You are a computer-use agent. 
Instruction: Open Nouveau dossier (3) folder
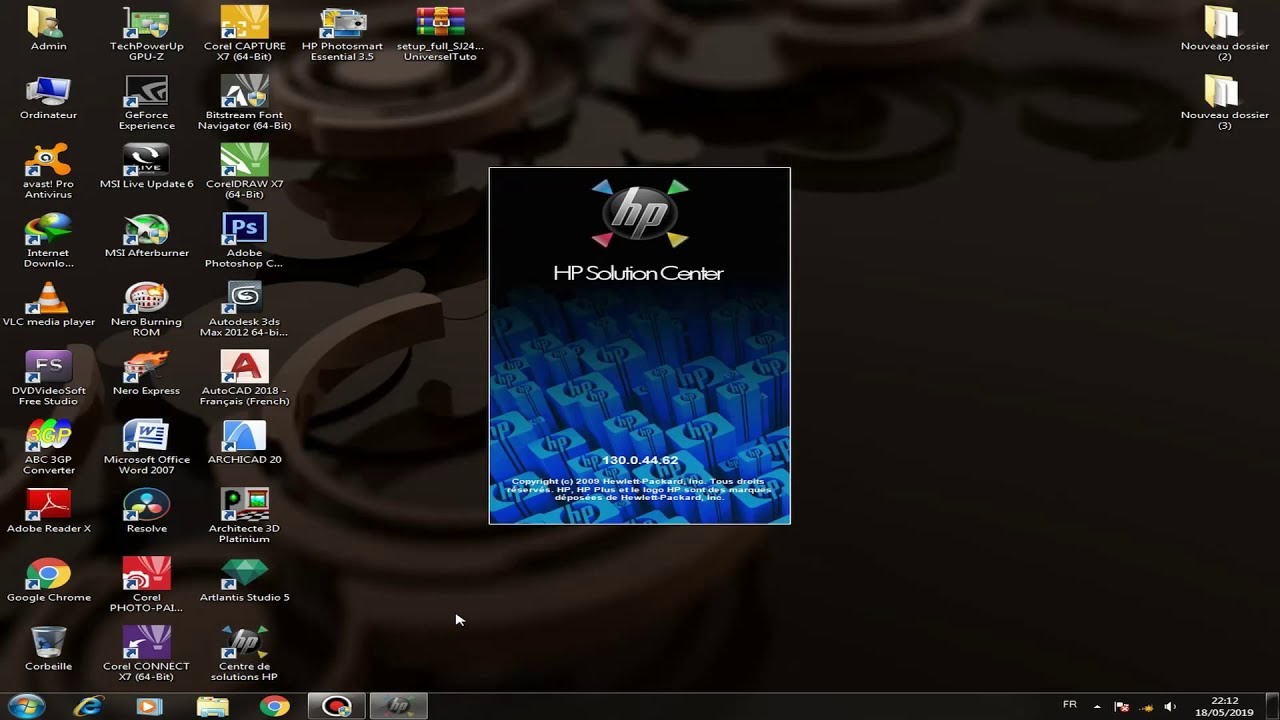(x=1223, y=102)
